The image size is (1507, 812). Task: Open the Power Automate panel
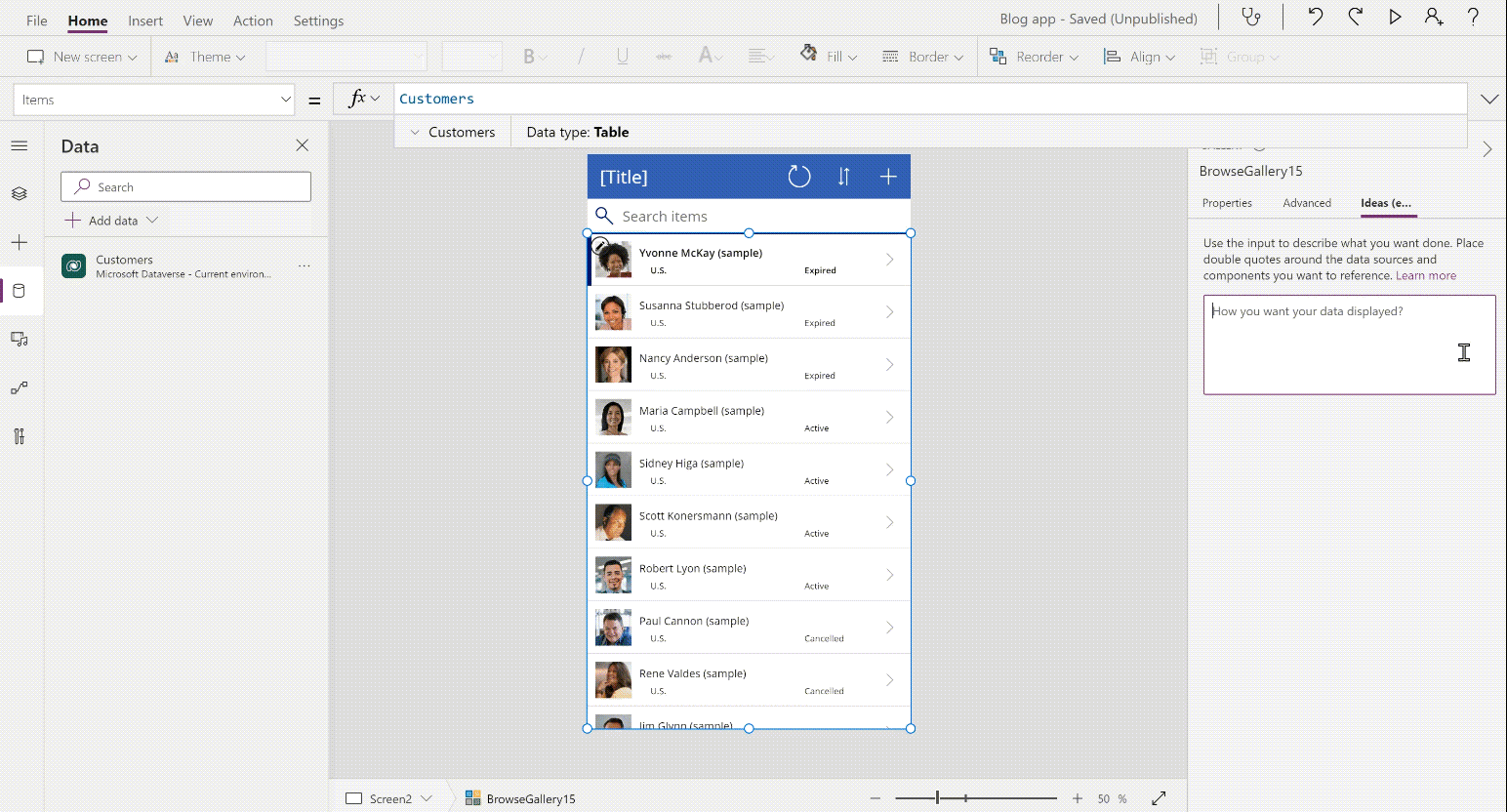(x=20, y=387)
